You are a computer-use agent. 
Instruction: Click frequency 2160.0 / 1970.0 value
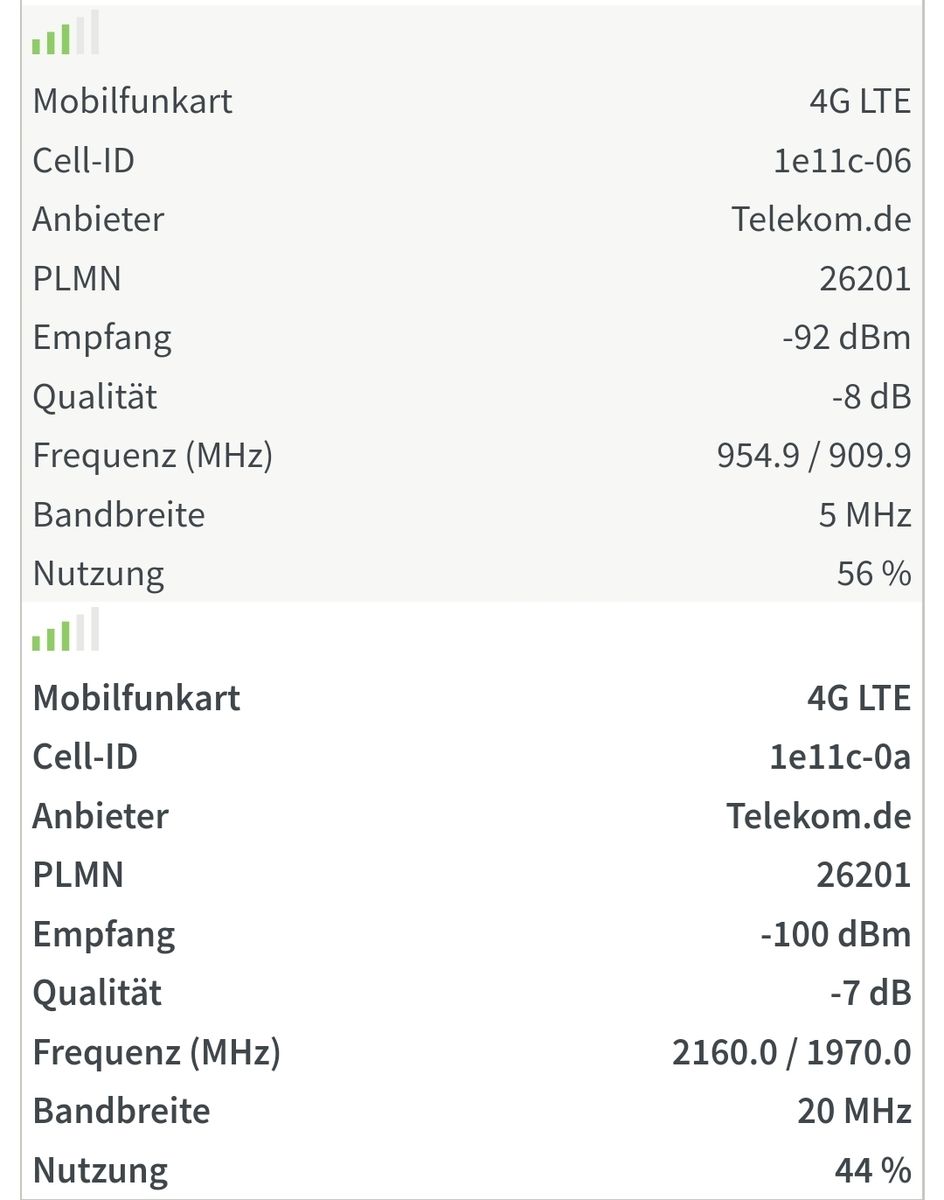click(791, 1052)
